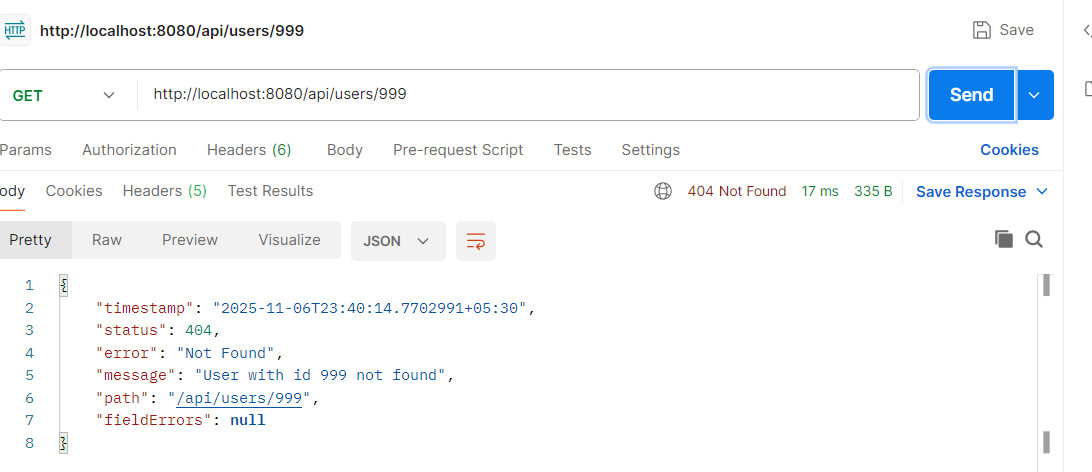Expand the Save Response menu
The height and width of the screenshot is (472, 1092).
pyautogui.click(x=981, y=192)
